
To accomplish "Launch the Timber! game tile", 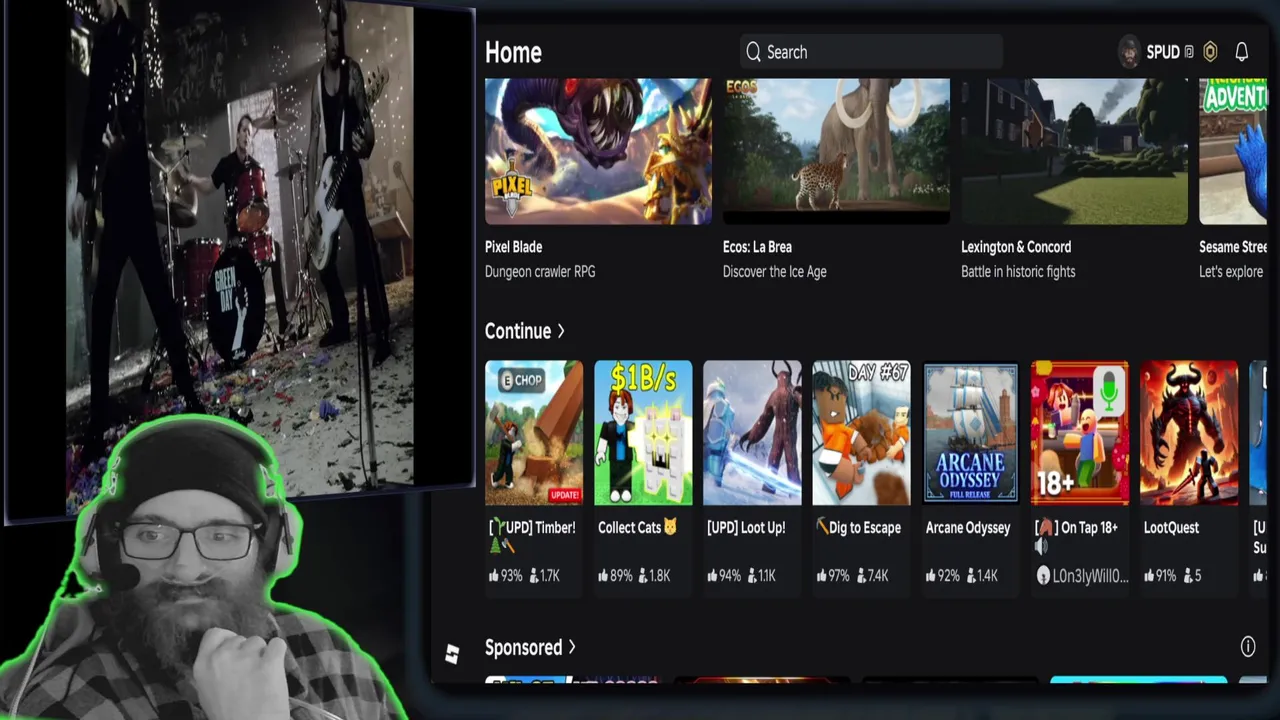I will [534, 433].
